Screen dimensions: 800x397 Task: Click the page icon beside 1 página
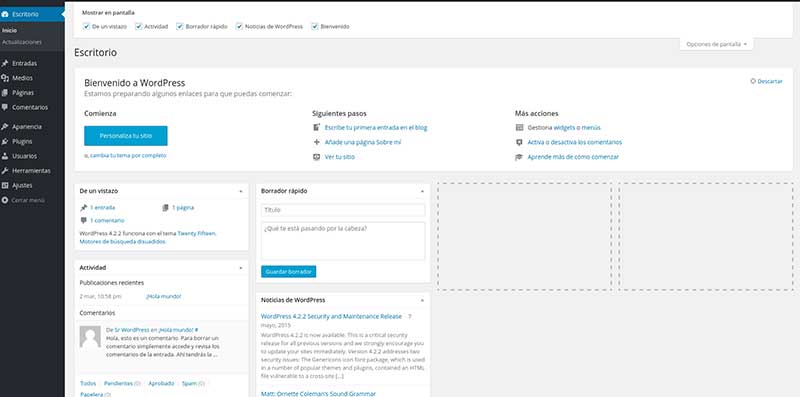(x=165, y=208)
